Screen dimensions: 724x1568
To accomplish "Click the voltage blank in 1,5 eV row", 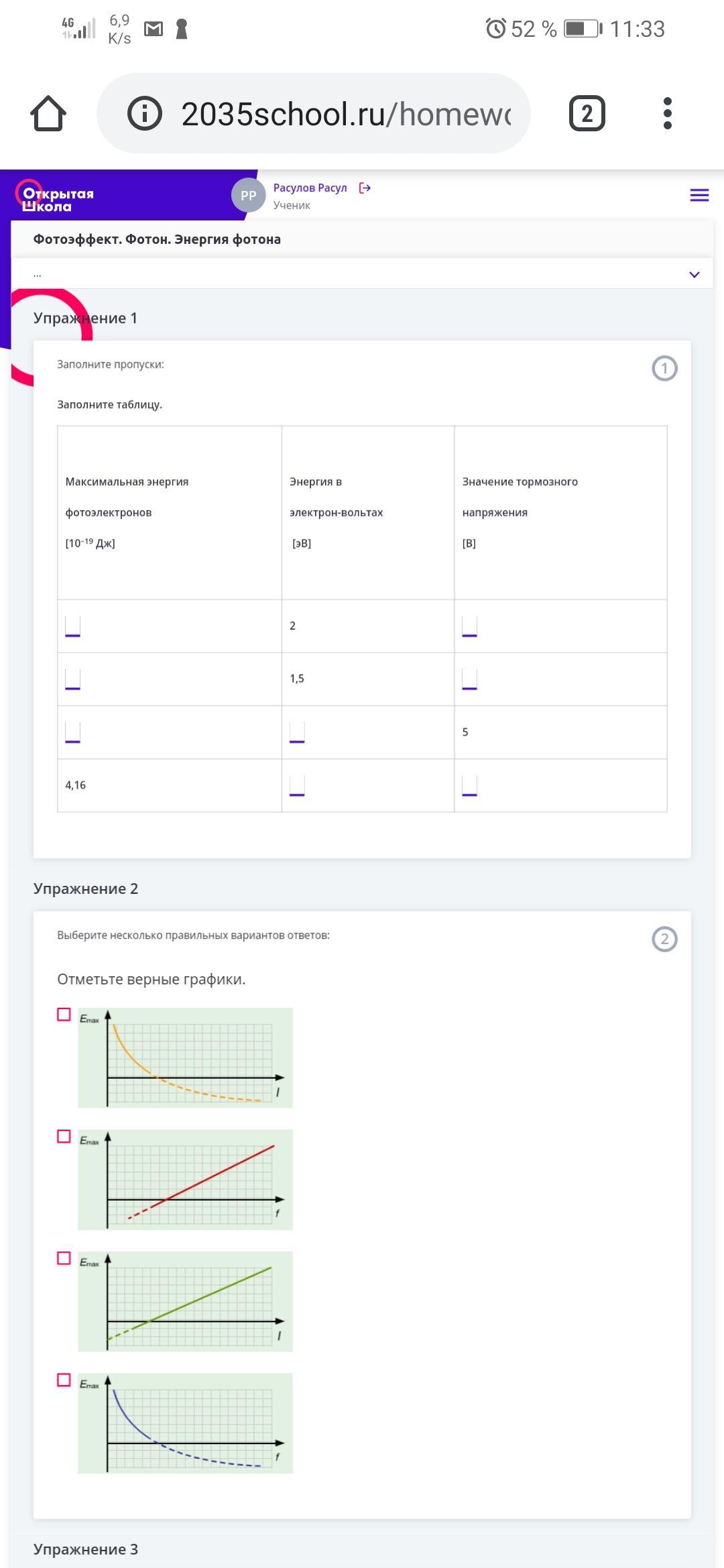I will pos(470,679).
